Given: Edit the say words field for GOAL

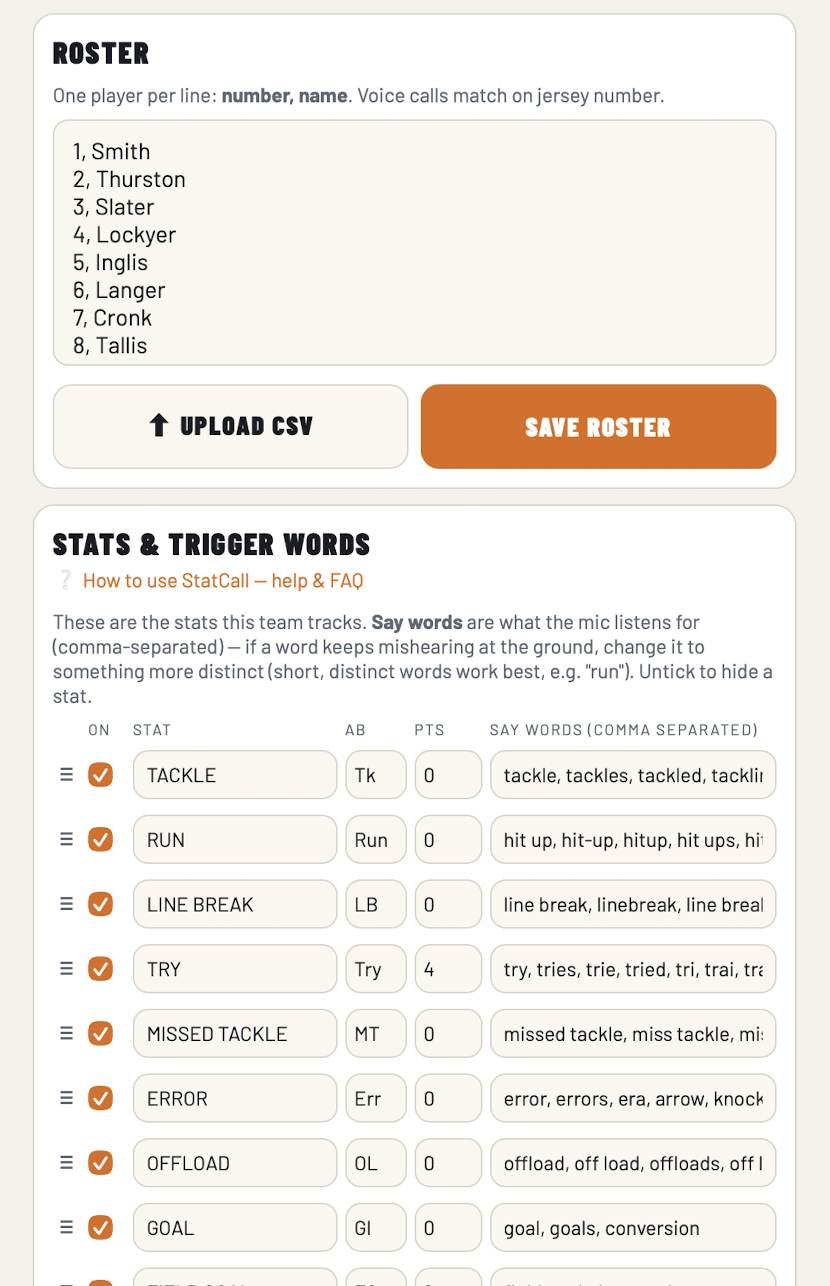Looking at the screenshot, I should [633, 1228].
